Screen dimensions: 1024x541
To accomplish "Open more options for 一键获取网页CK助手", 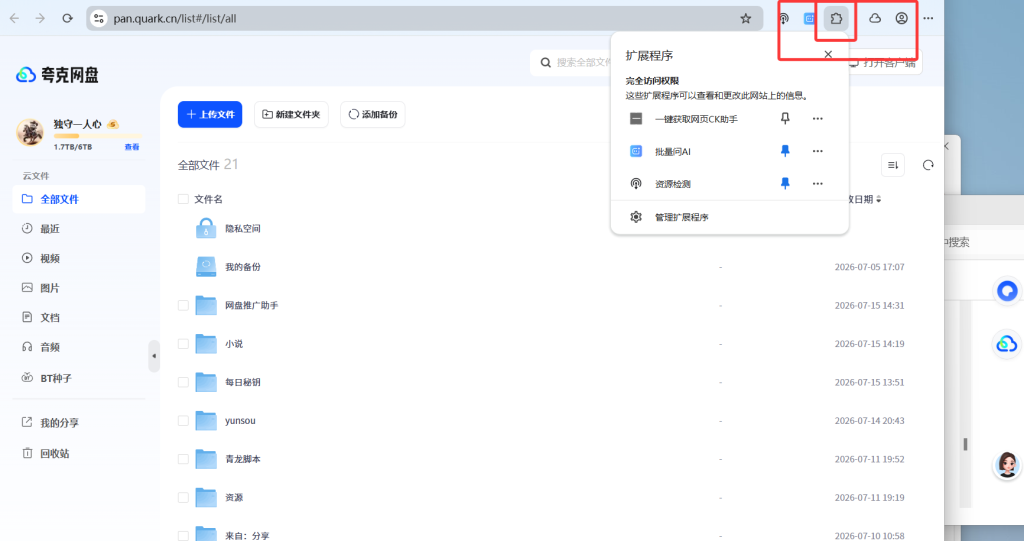I will click(818, 118).
